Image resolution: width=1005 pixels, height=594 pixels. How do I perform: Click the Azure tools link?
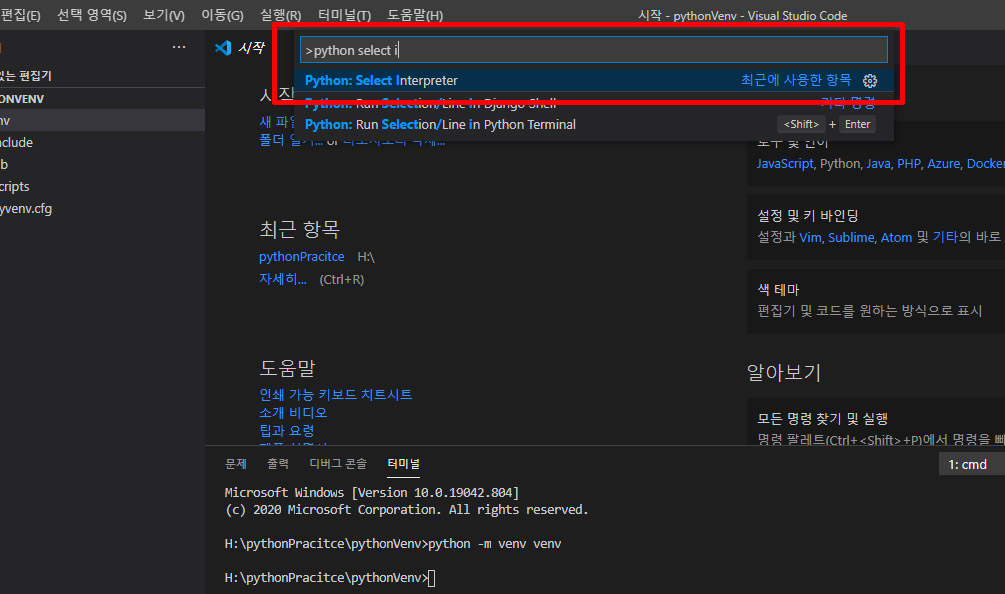click(x=943, y=163)
